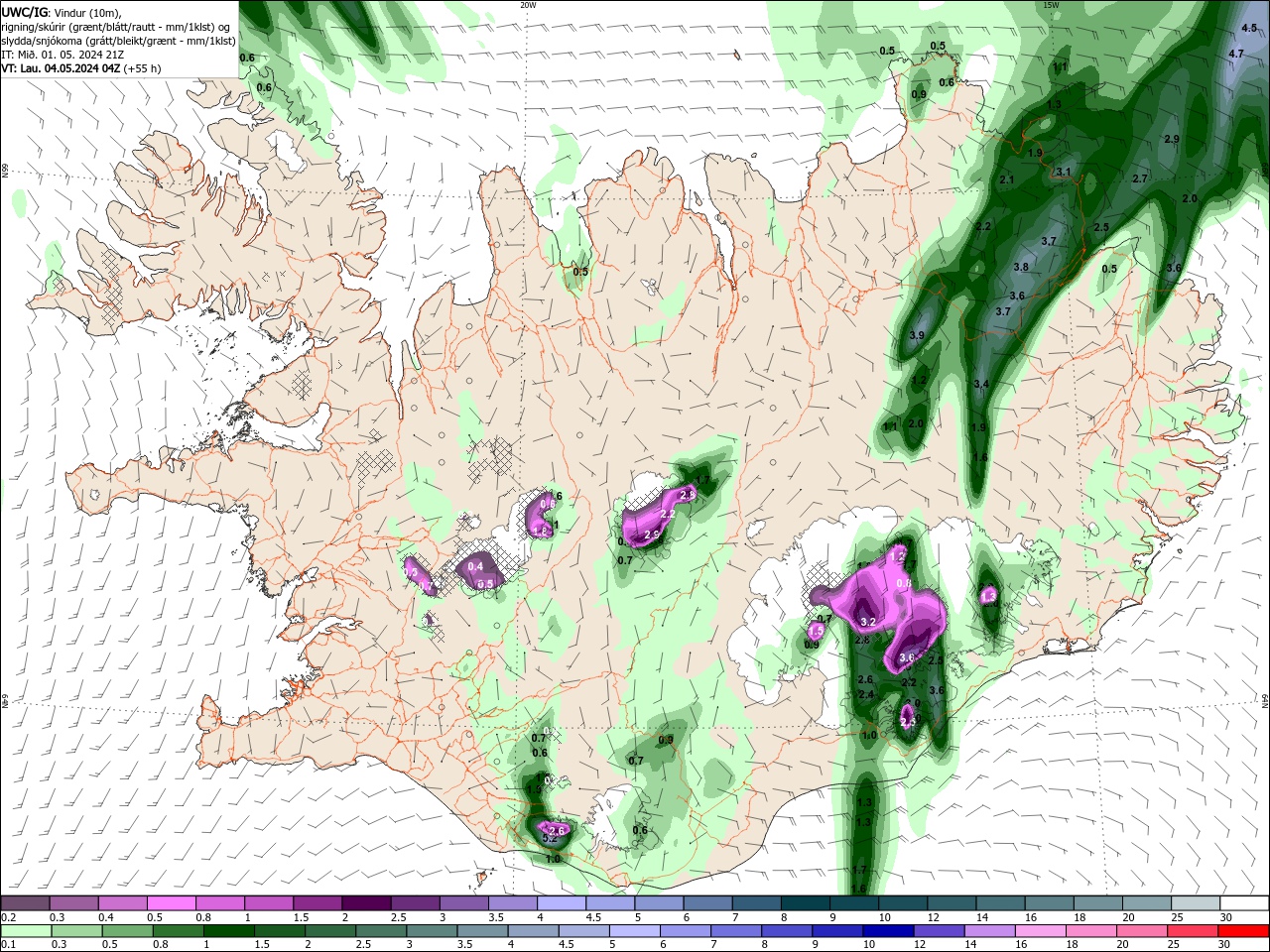Click the grey-purple swatch labeled 0.2, upper row
The height and width of the screenshot is (952, 1270).
[x=25, y=903]
